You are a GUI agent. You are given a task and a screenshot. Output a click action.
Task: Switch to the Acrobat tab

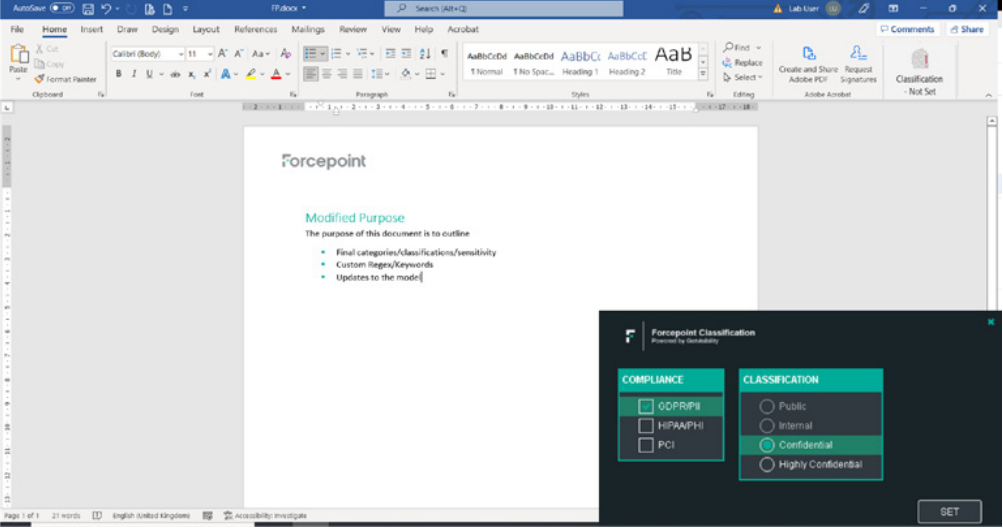(x=462, y=29)
